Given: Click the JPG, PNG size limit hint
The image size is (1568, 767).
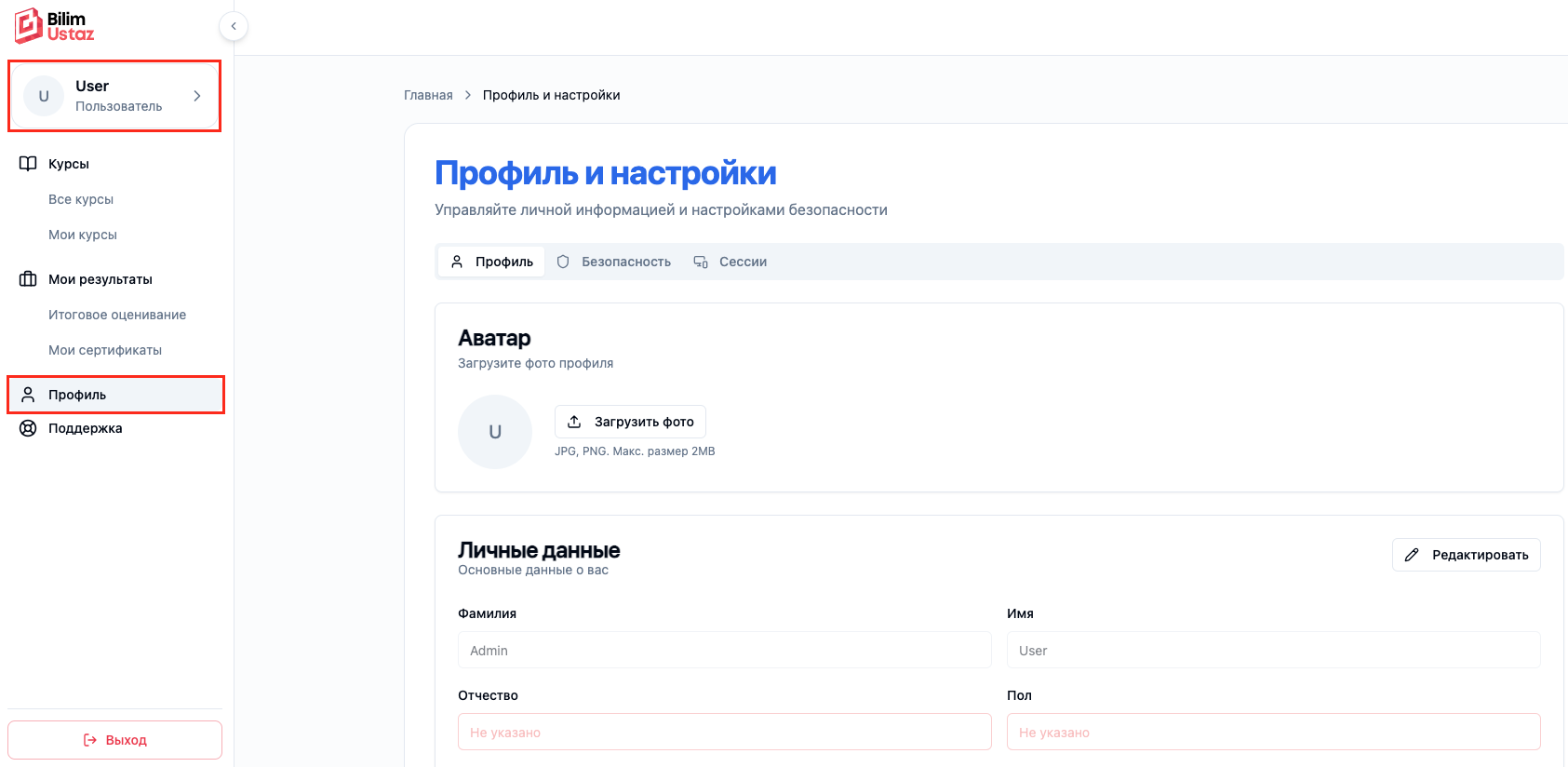Looking at the screenshot, I should tap(635, 451).
